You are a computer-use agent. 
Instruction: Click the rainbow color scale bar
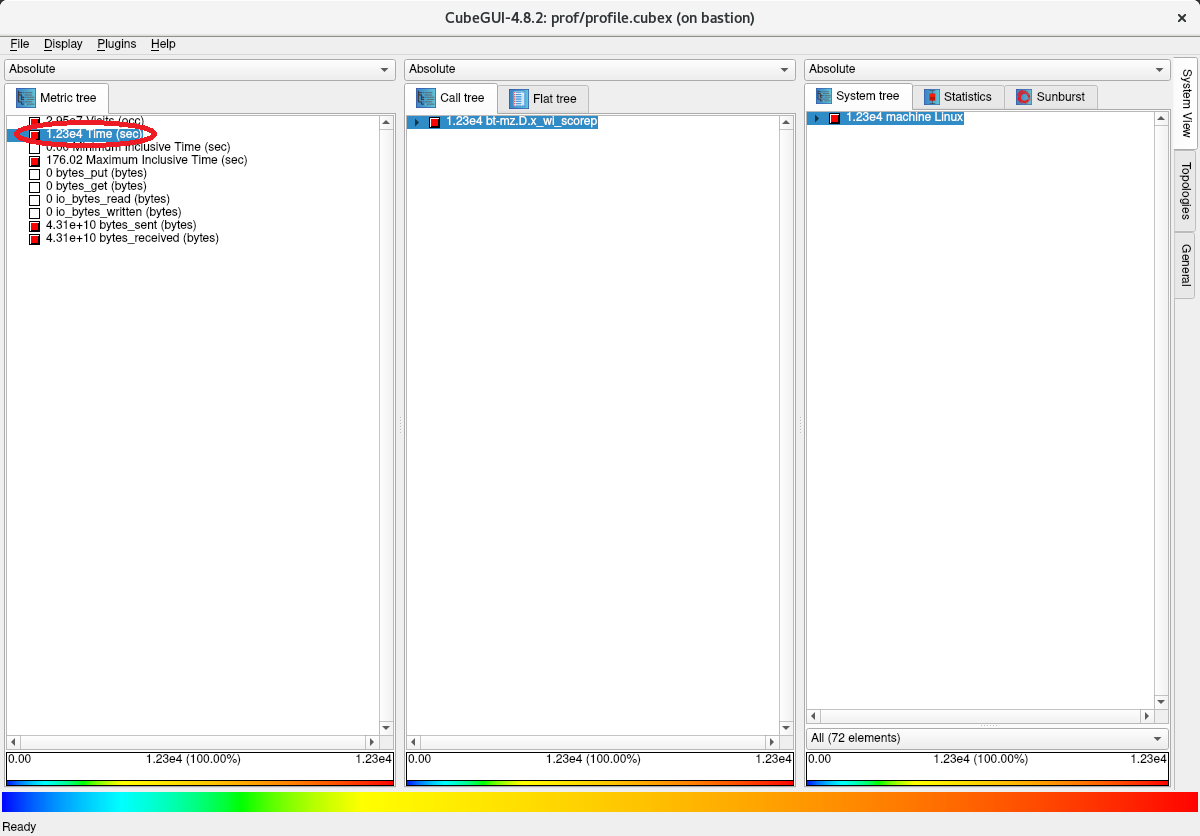tap(600, 802)
